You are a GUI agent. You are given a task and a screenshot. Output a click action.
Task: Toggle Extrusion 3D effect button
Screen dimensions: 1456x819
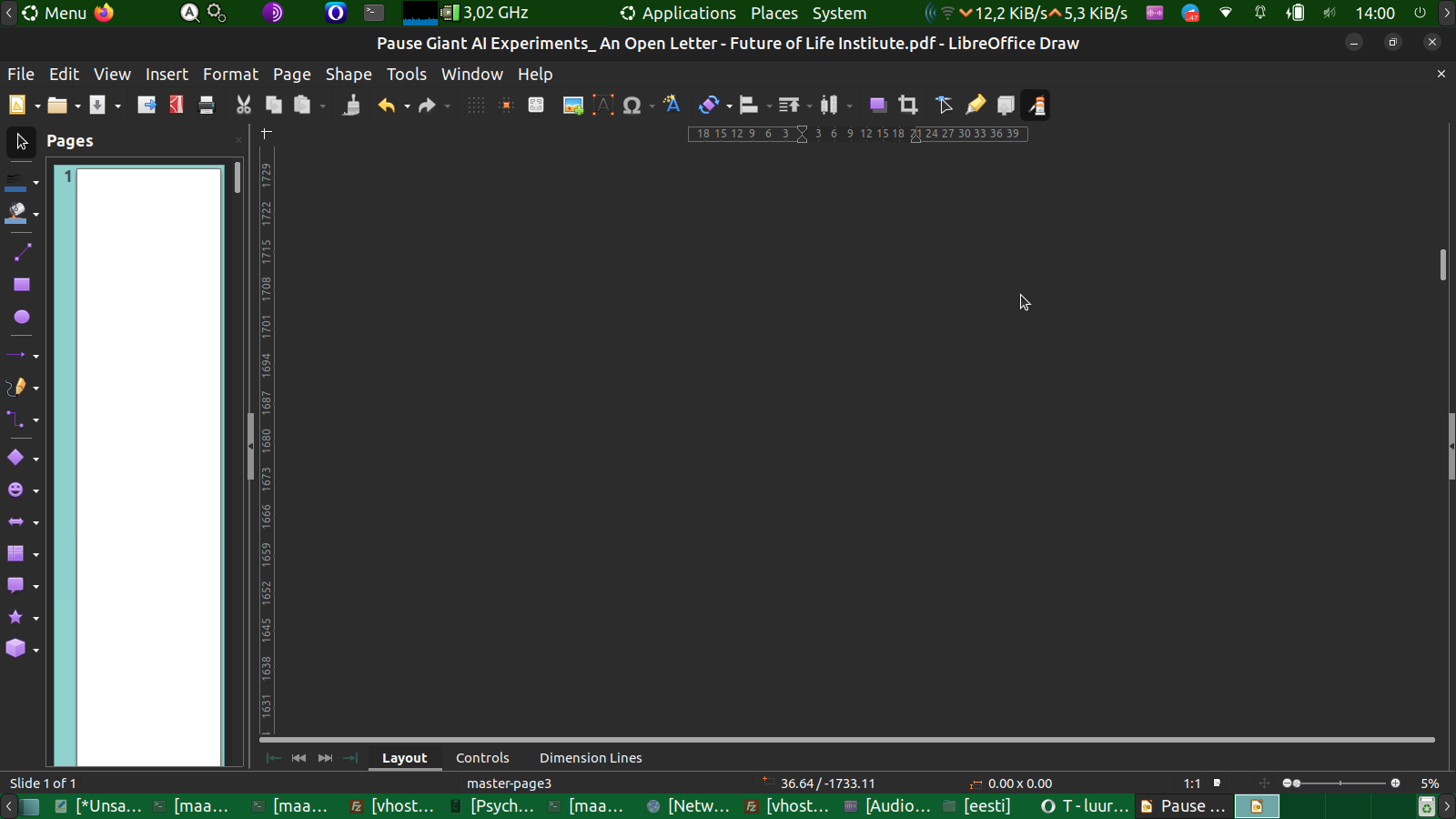tap(1006, 106)
